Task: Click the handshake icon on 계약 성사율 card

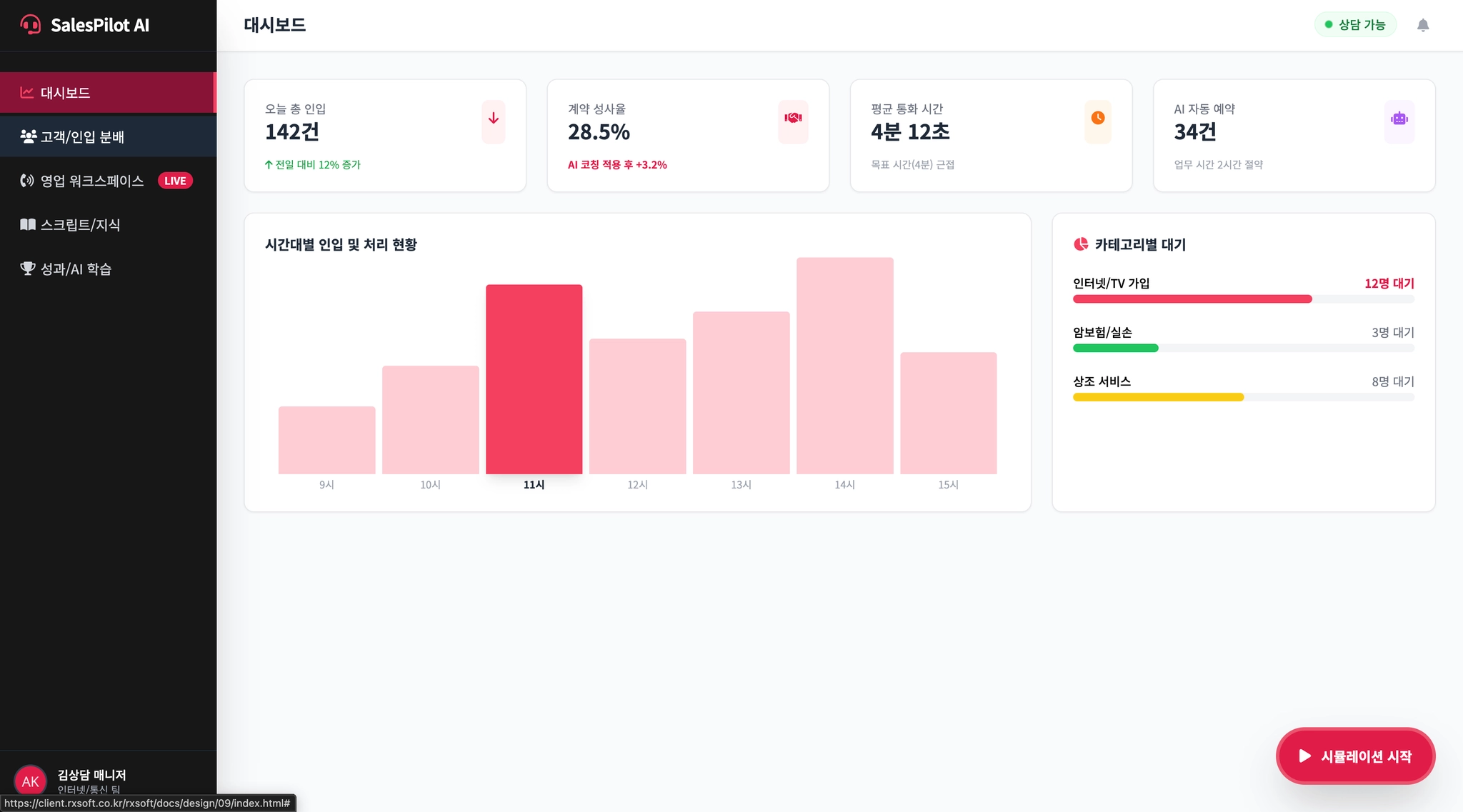Action: [793, 119]
